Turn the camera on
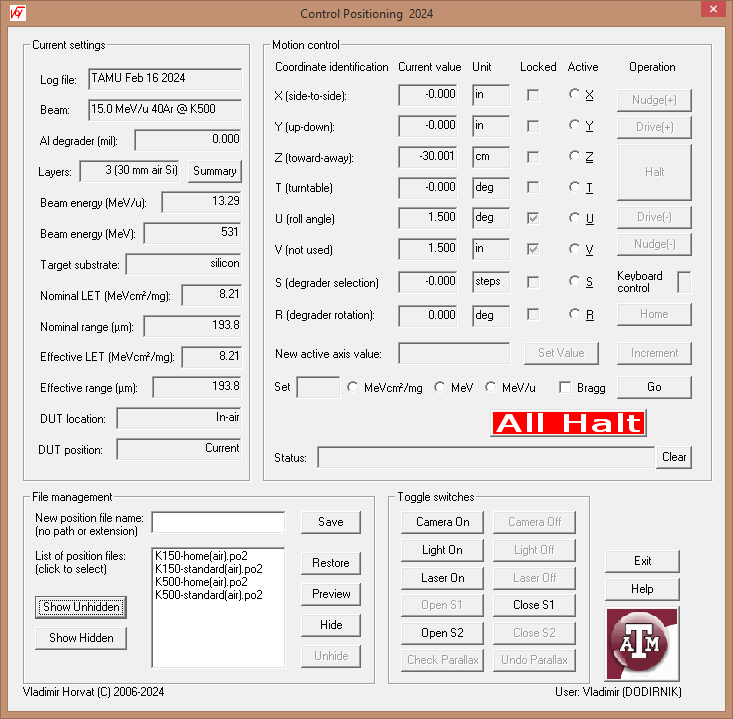The image size is (733, 719). tap(442, 522)
